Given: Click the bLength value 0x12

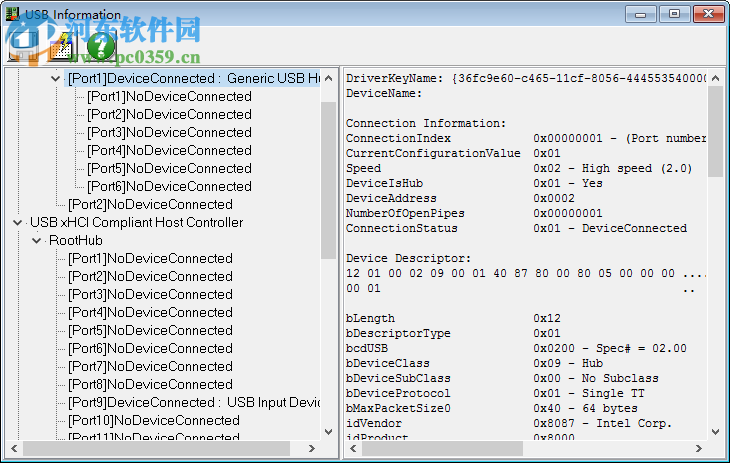Looking at the screenshot, I should (x=547, y=319).
